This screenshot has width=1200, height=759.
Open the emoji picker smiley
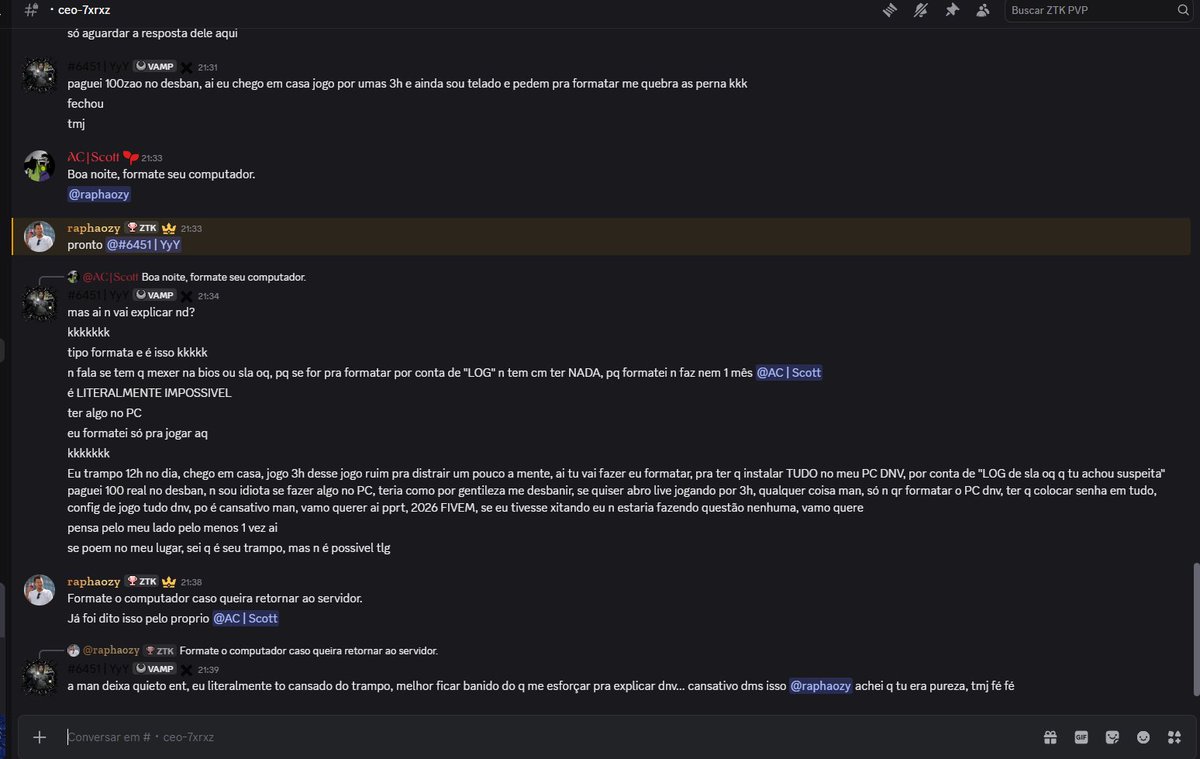point(1143,737)
